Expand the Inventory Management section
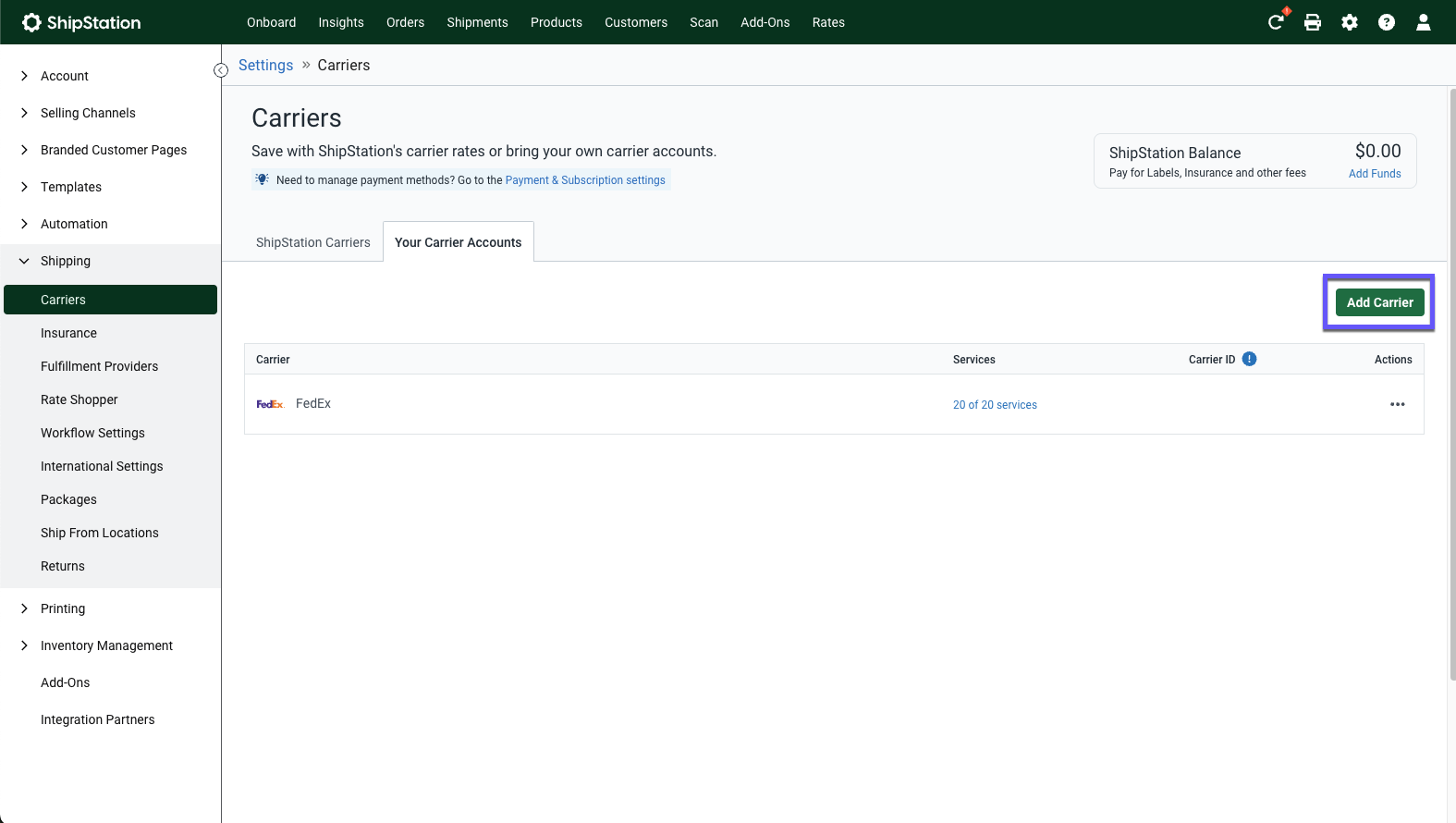Viewport: 1456px width, 823px height. (106, 645)
